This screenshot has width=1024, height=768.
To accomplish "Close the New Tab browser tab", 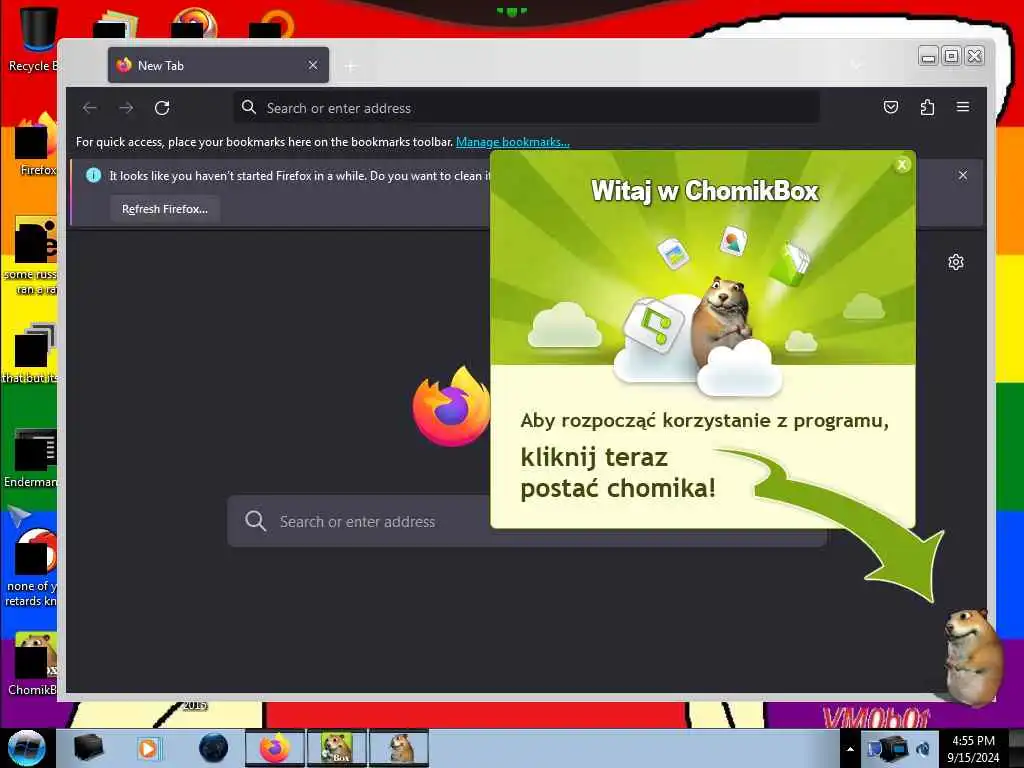I will point(313,65).
